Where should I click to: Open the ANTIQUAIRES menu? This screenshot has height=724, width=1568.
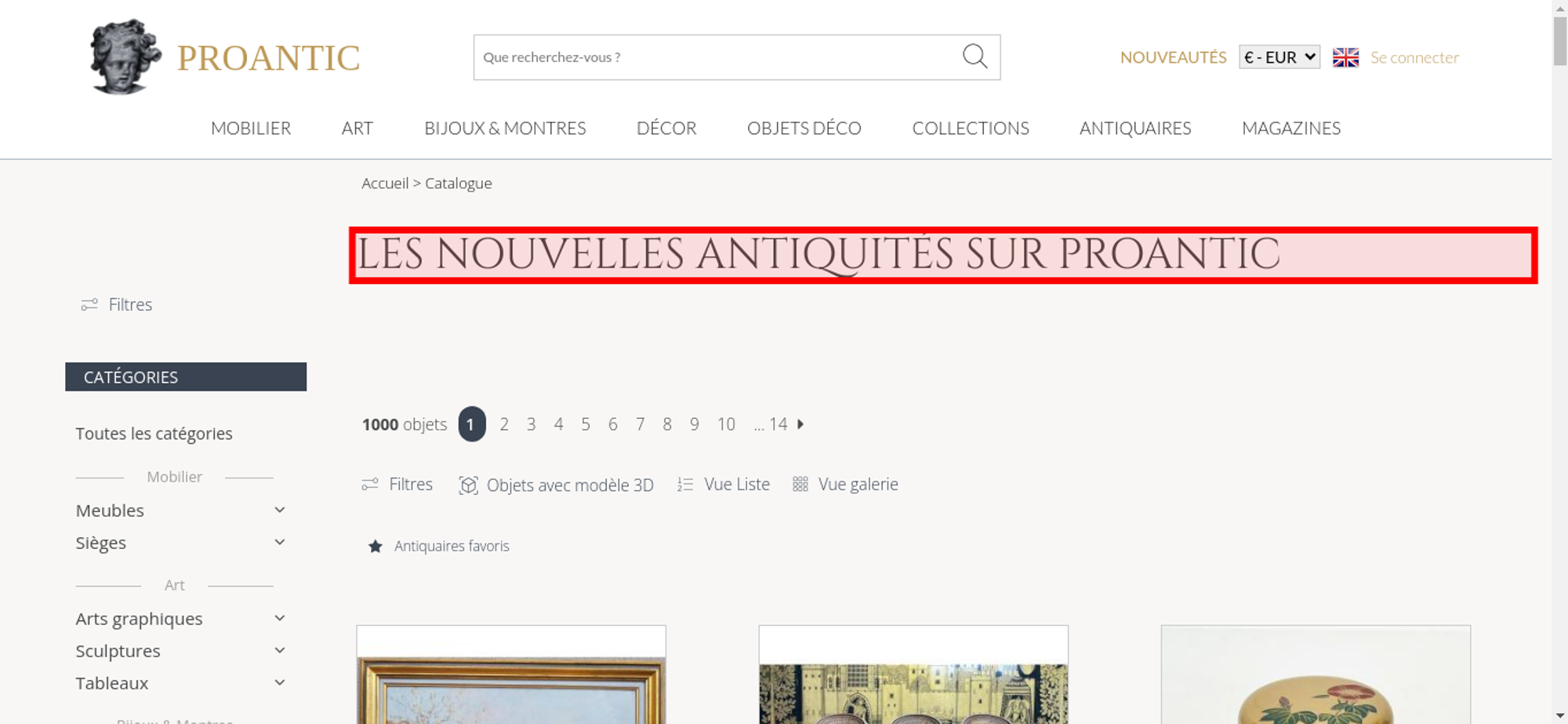[x=1135, y=128]
